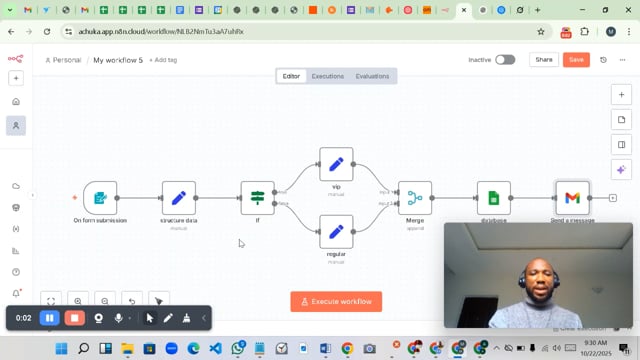Open the If condition node
Screen dimensions: 640x360
pyautogui.click(x=258, y=198)
